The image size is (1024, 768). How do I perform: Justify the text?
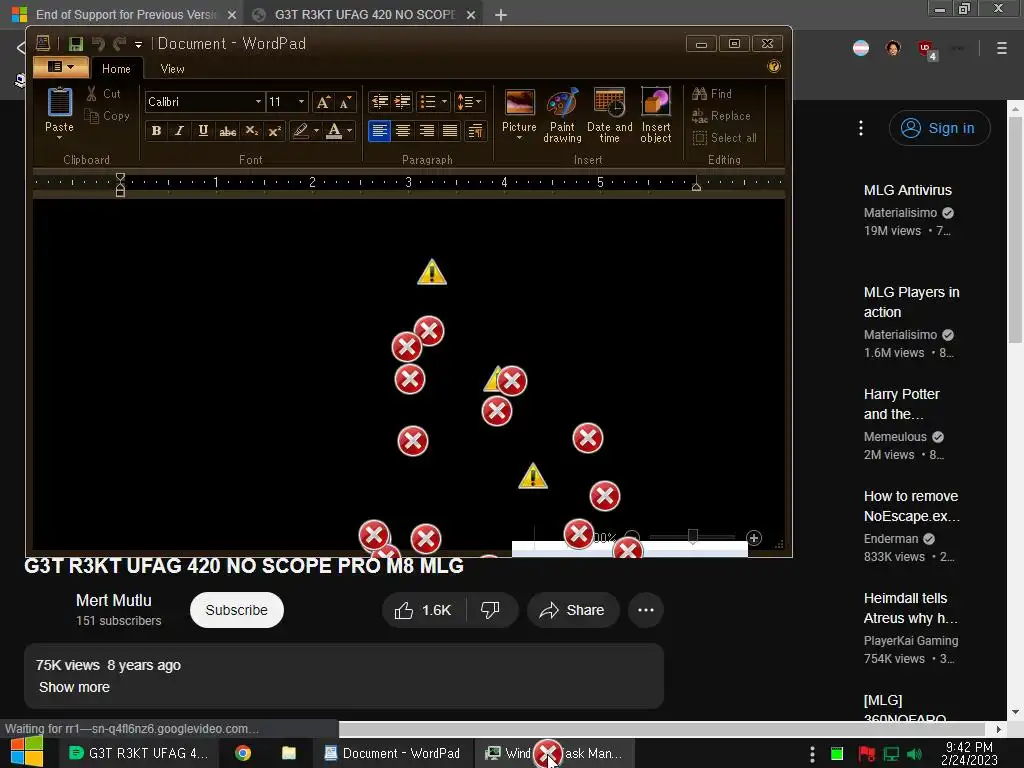(x=450, y=131)
